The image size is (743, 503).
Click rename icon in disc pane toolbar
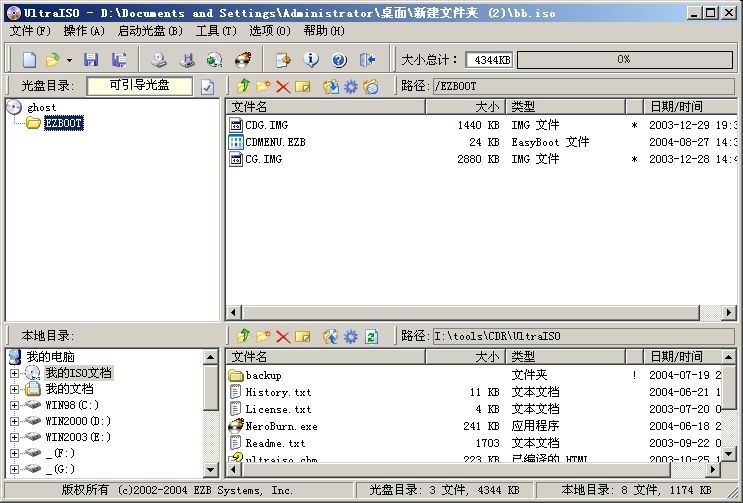pyautogui.click(x=303, y=86)
